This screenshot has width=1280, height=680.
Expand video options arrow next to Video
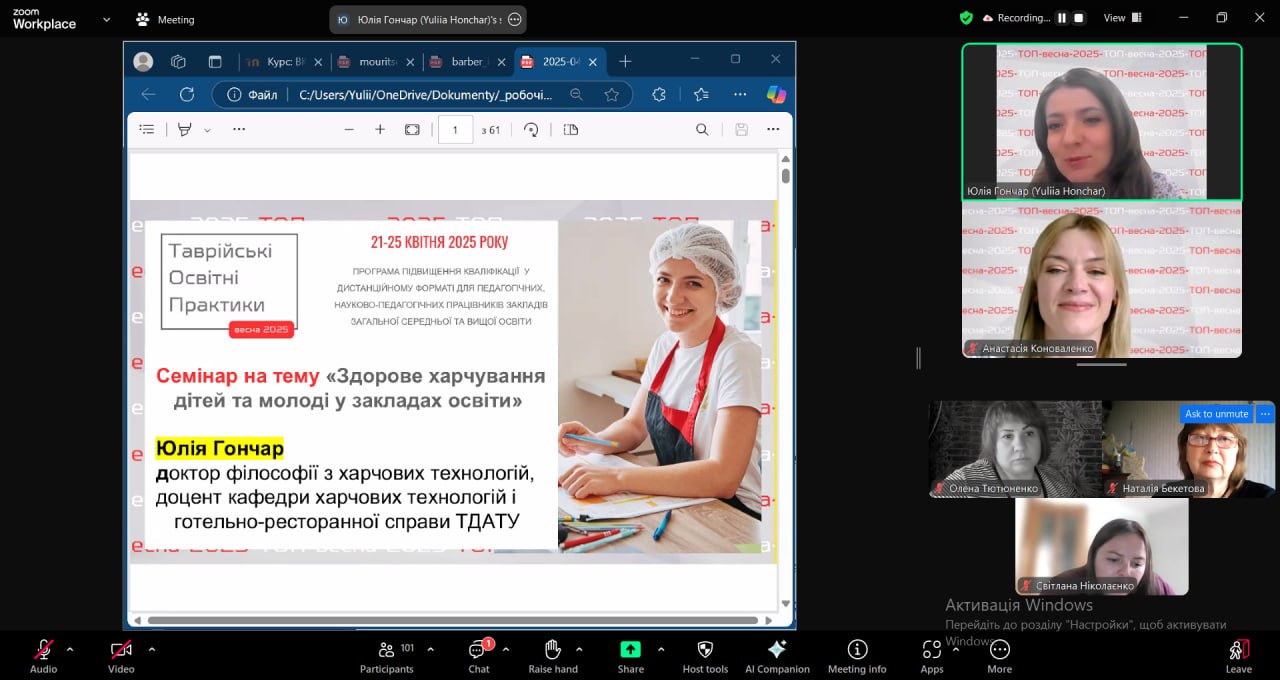click(151, 649)
